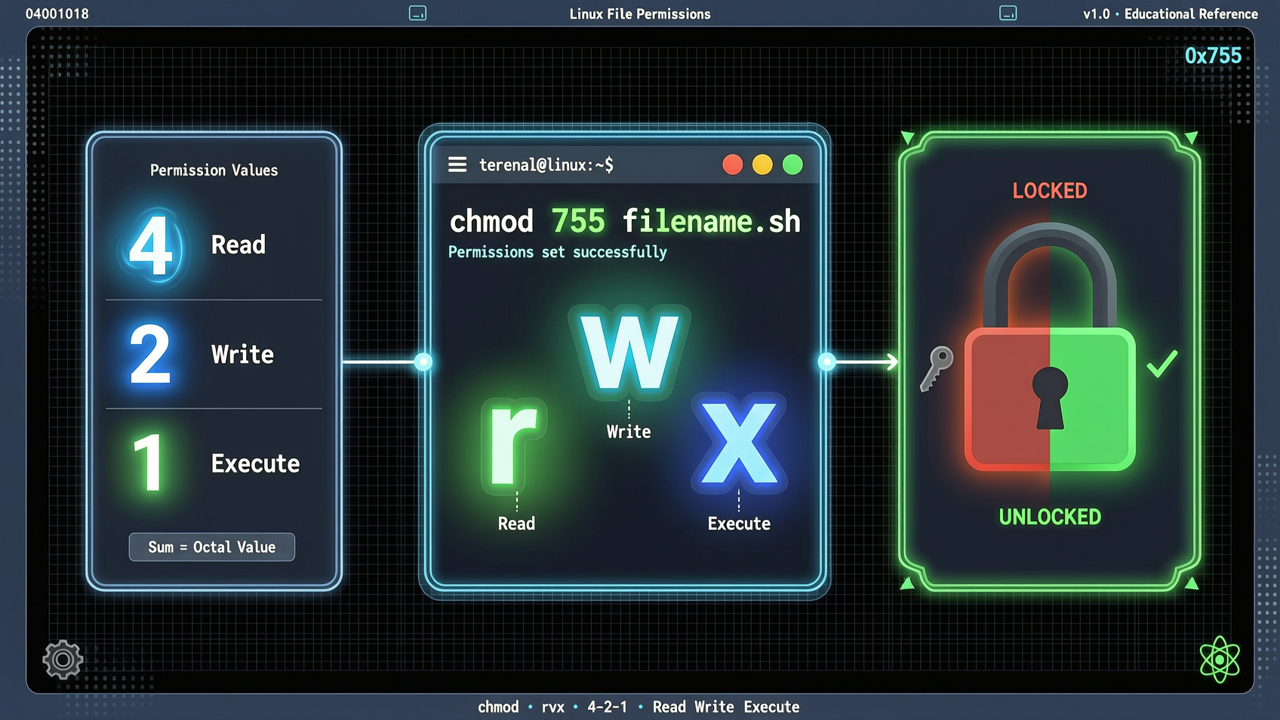Open the terminal hamburger menu
Viewport: 1280px width, 720px height.
pos(457,165)
